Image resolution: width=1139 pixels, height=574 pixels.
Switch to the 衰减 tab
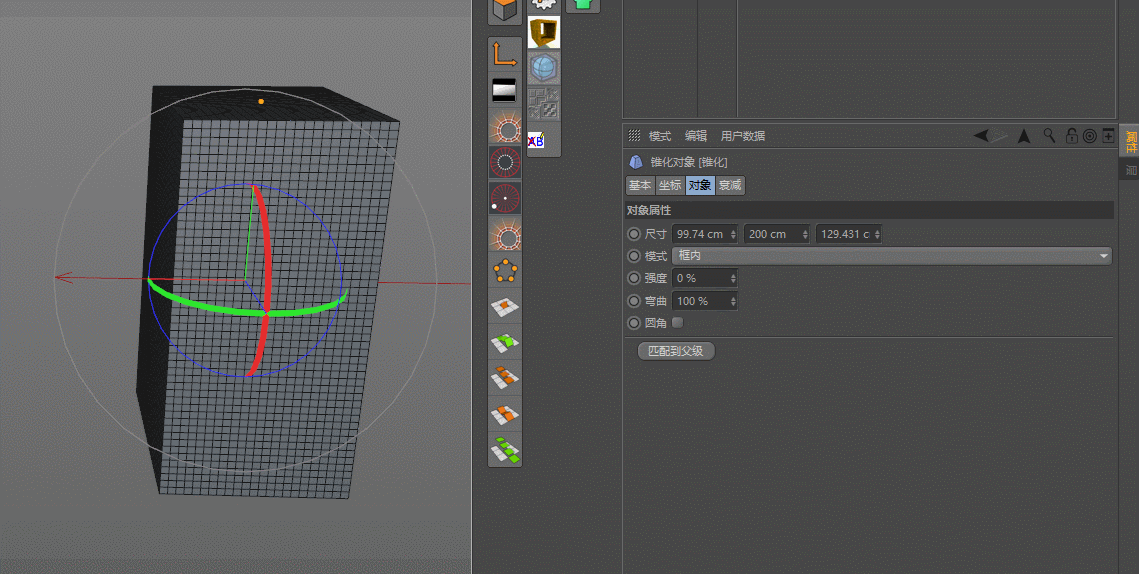[730, 185]
